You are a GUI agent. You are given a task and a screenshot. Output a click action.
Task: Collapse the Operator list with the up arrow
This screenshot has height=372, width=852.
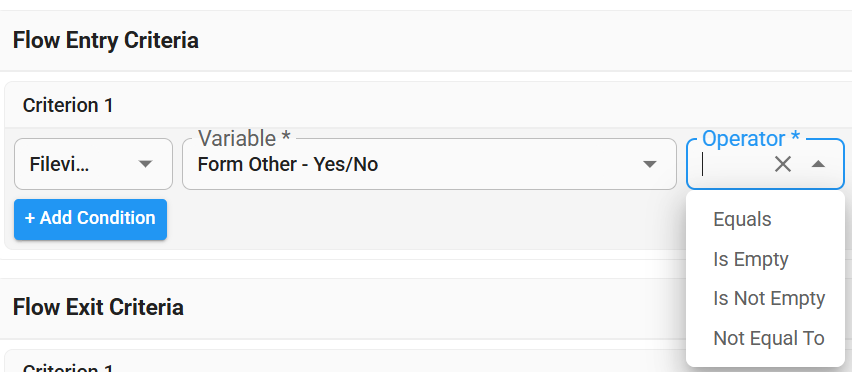[x=818, y=164]
